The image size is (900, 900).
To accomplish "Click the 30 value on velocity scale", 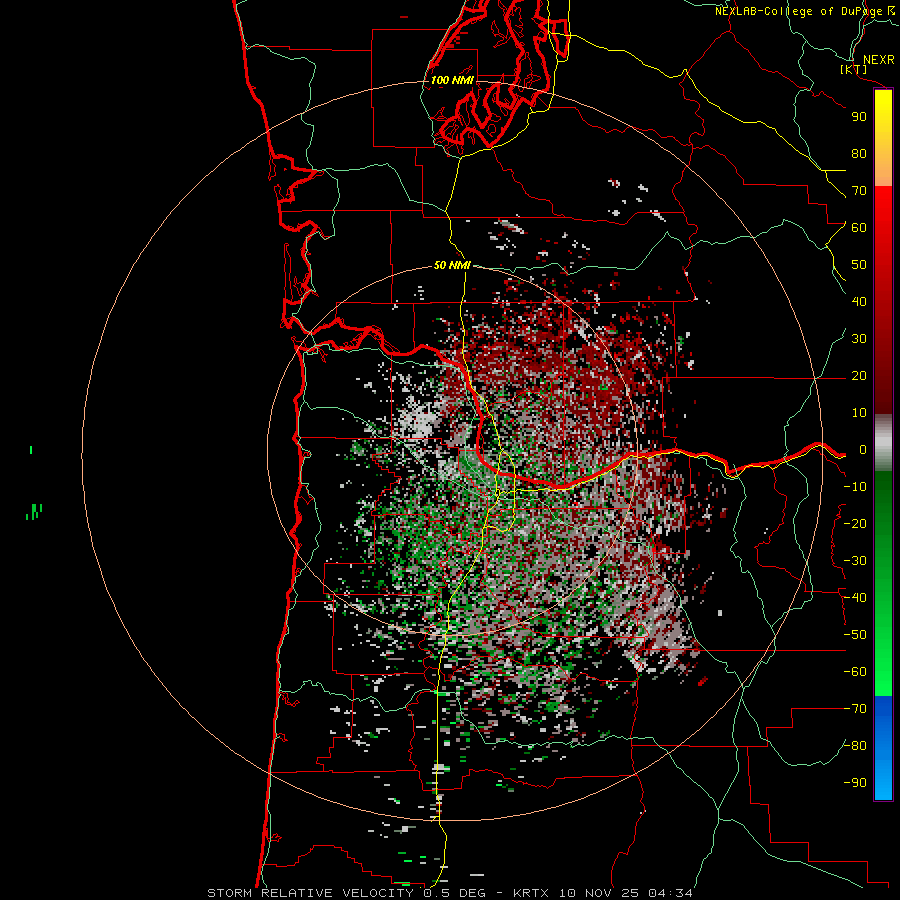I will [x=859, y=339].
